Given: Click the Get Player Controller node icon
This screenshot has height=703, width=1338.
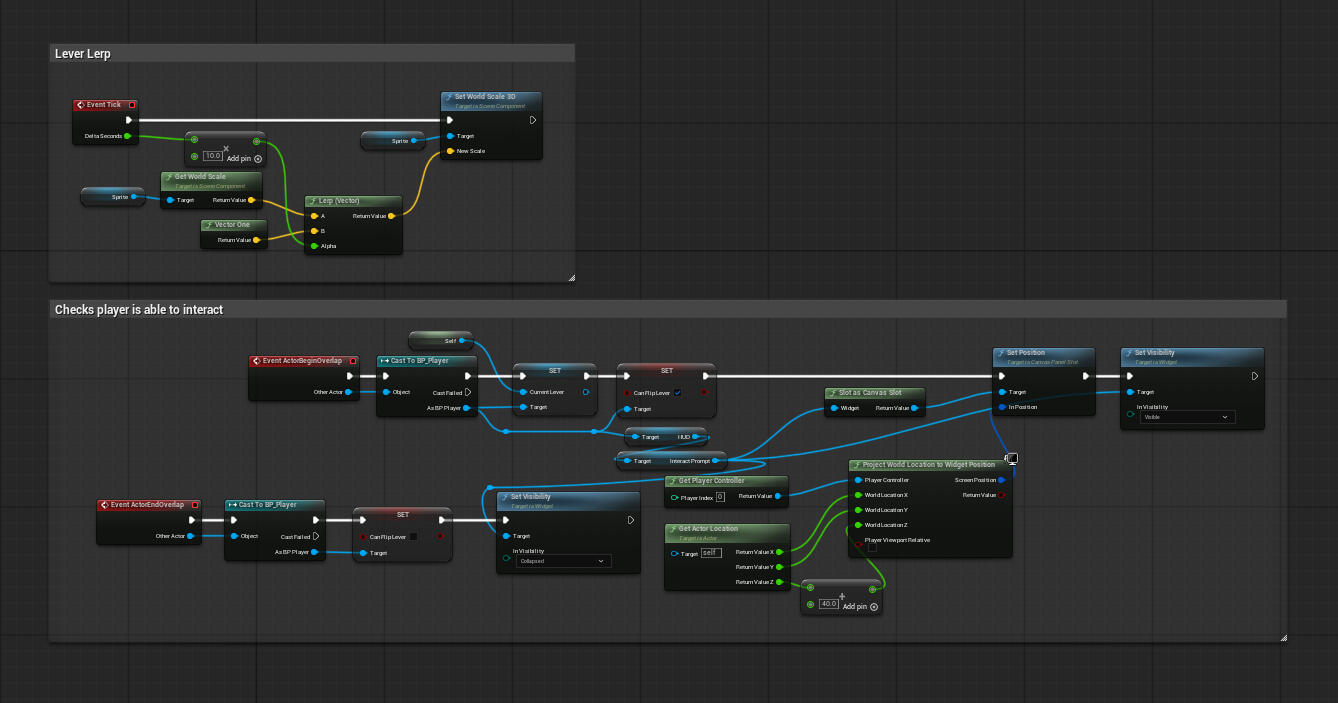Looking at the screenshot, I should pyautogui.click(x=675, y=481).
